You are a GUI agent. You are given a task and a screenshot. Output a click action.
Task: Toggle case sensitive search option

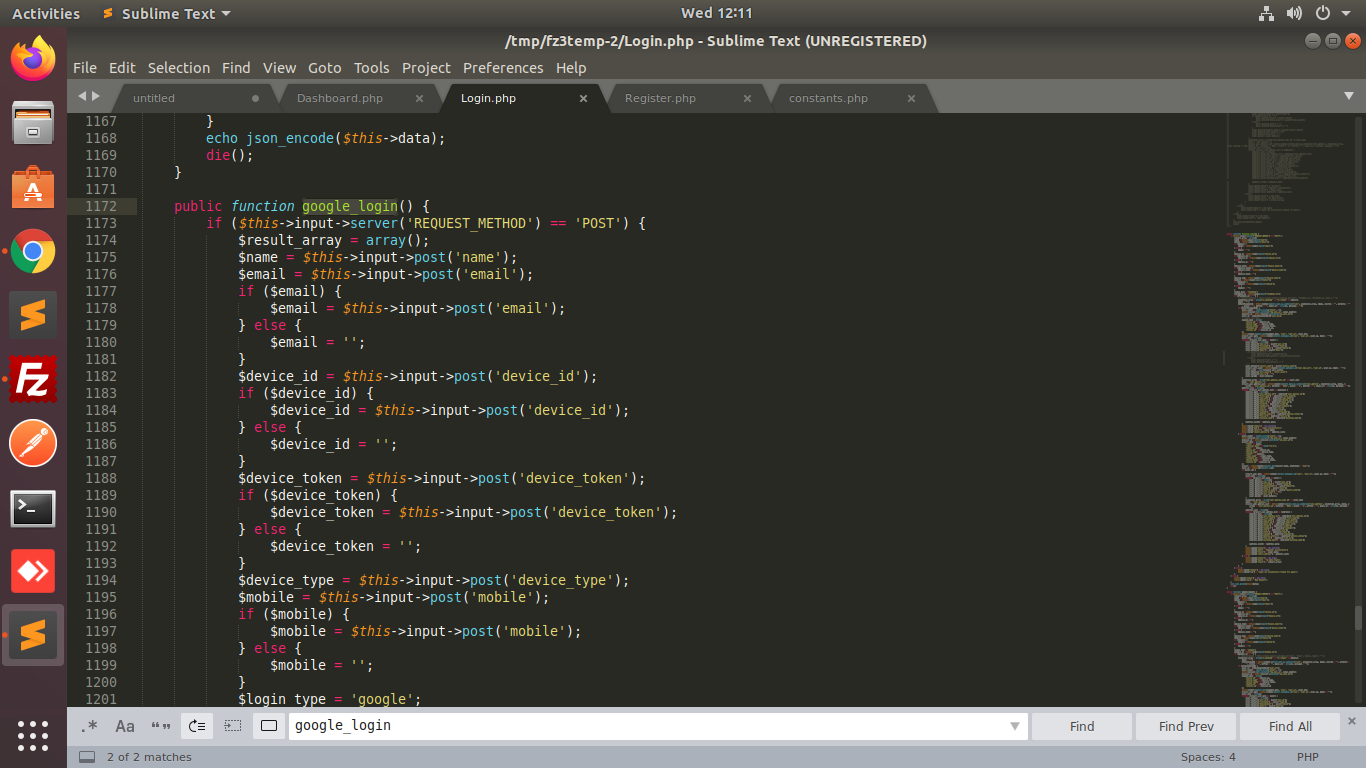click(x=125, y=726)
